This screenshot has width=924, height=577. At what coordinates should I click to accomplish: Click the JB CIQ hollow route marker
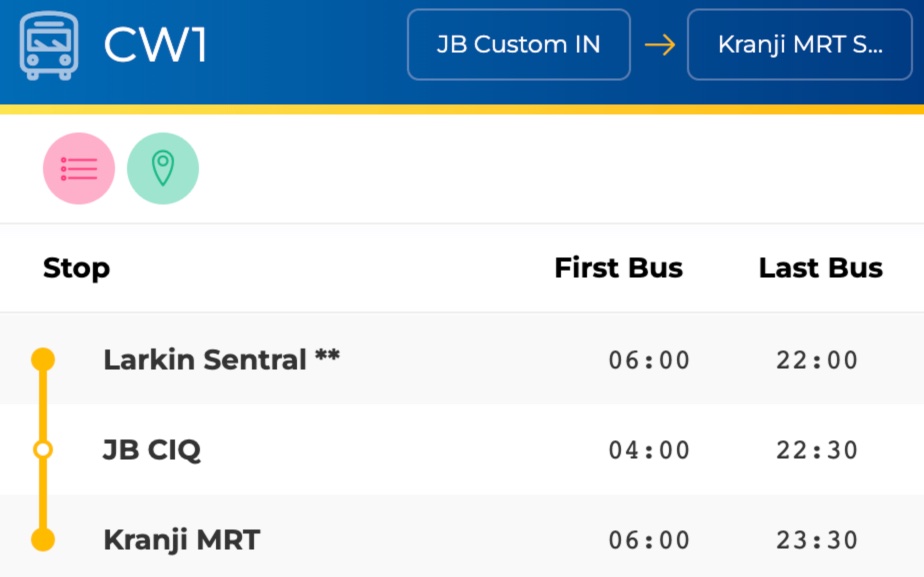tap(43, 450)
